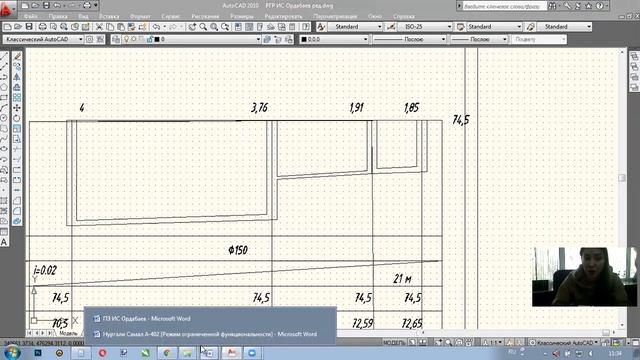Open the multileader style Standard dropdown
The width and height of the screenshot is (640, 360).
pyautogui.click(x=564, y=27)
